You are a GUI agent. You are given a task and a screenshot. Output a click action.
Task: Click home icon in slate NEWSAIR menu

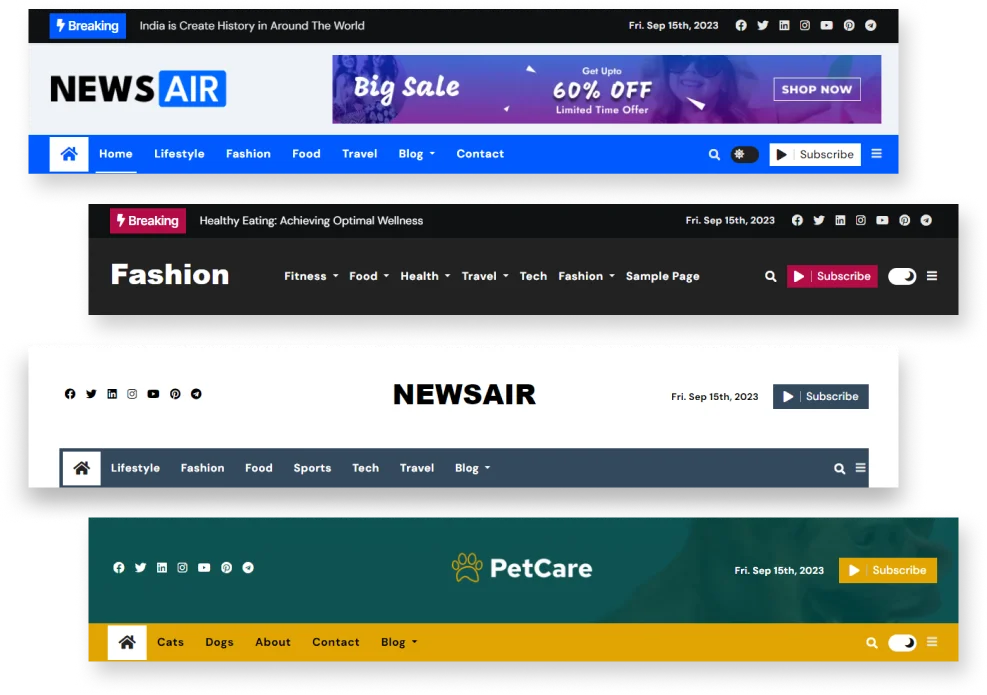(82, 468)
